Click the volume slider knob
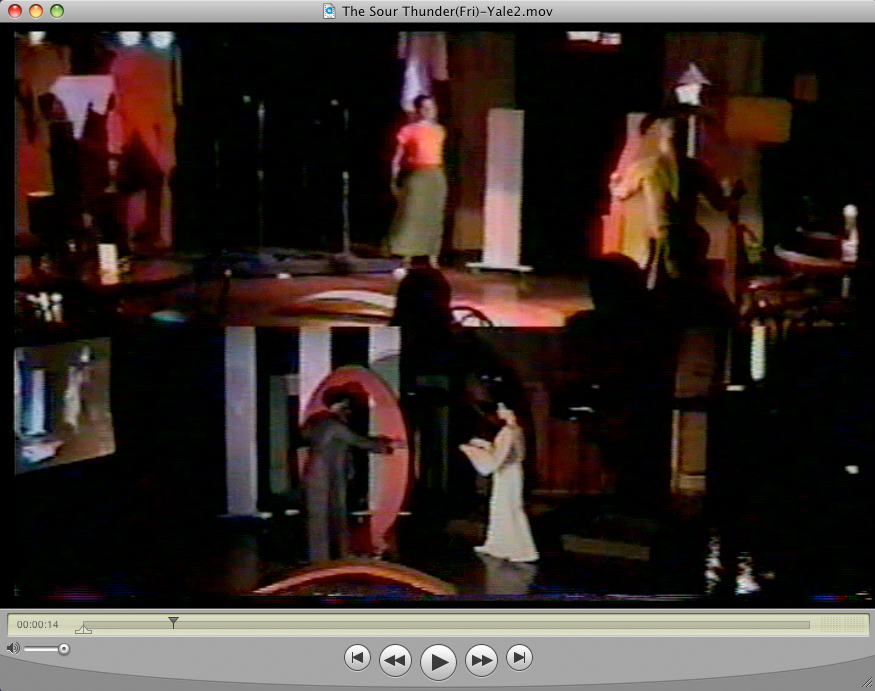 64,649
